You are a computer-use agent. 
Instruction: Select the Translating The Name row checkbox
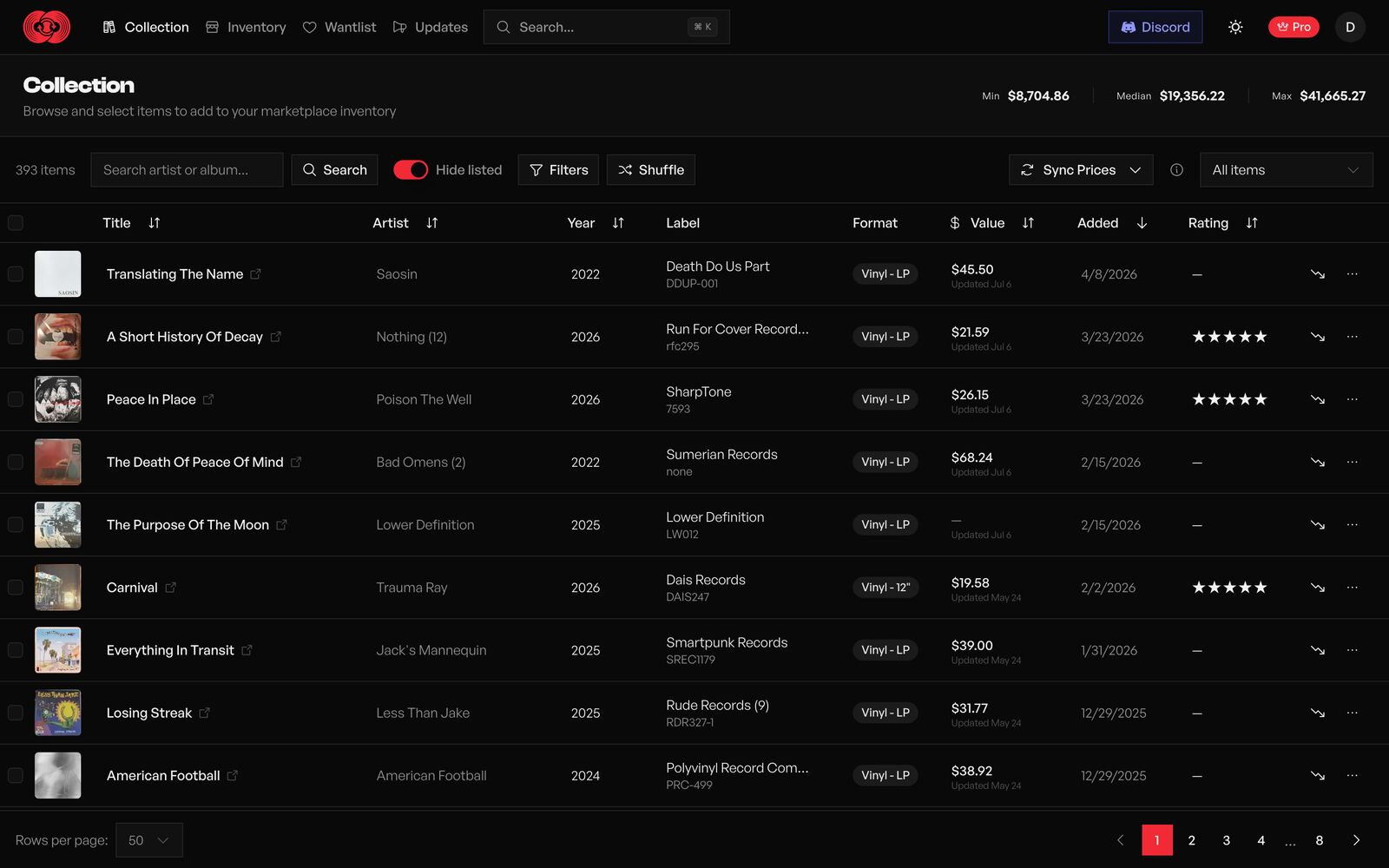coord(16,274)
